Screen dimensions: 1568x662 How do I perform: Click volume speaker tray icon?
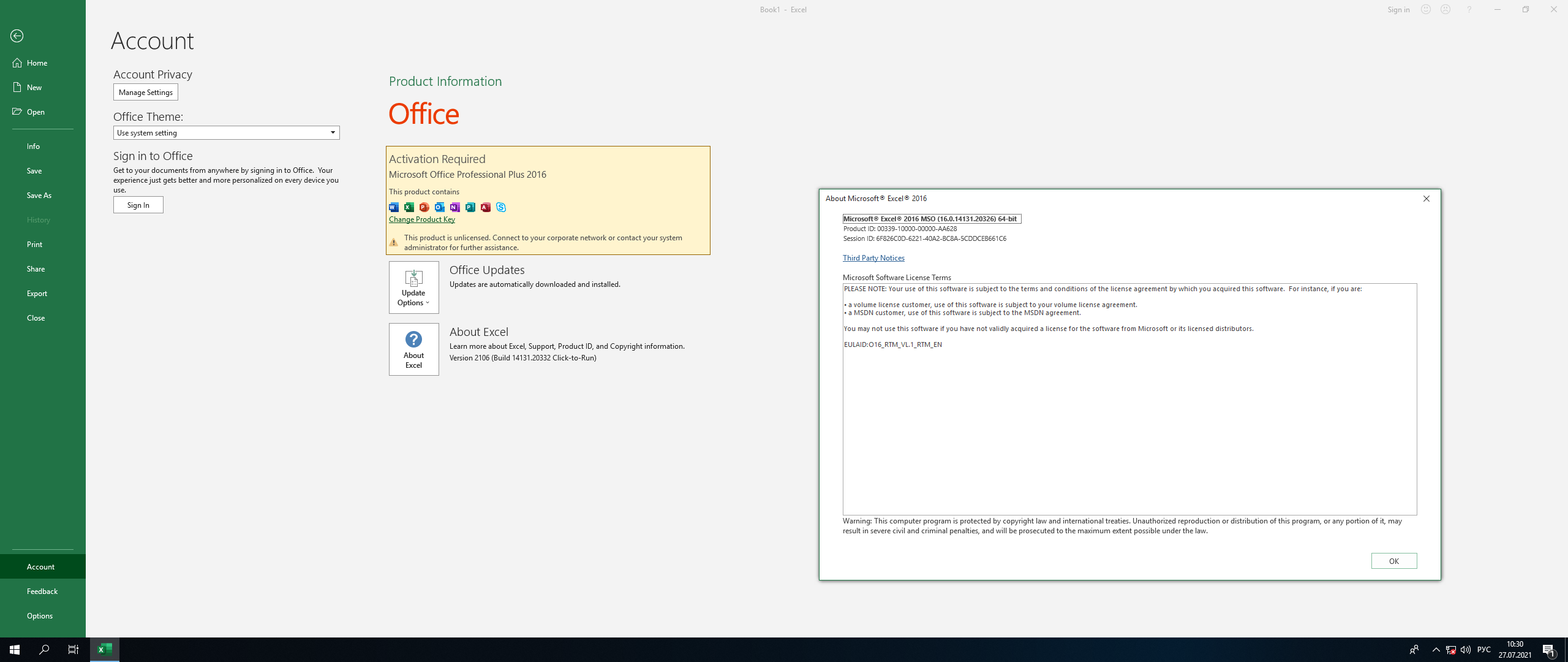[x=1465, y=650]
